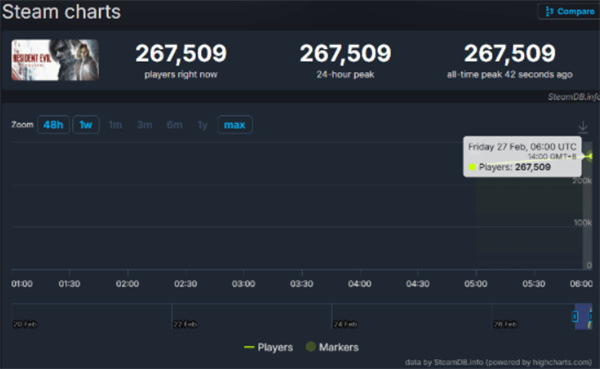This screenshot has height=369, width=600.
Task: Click the latest data point marker
Action: click(591, 156)
